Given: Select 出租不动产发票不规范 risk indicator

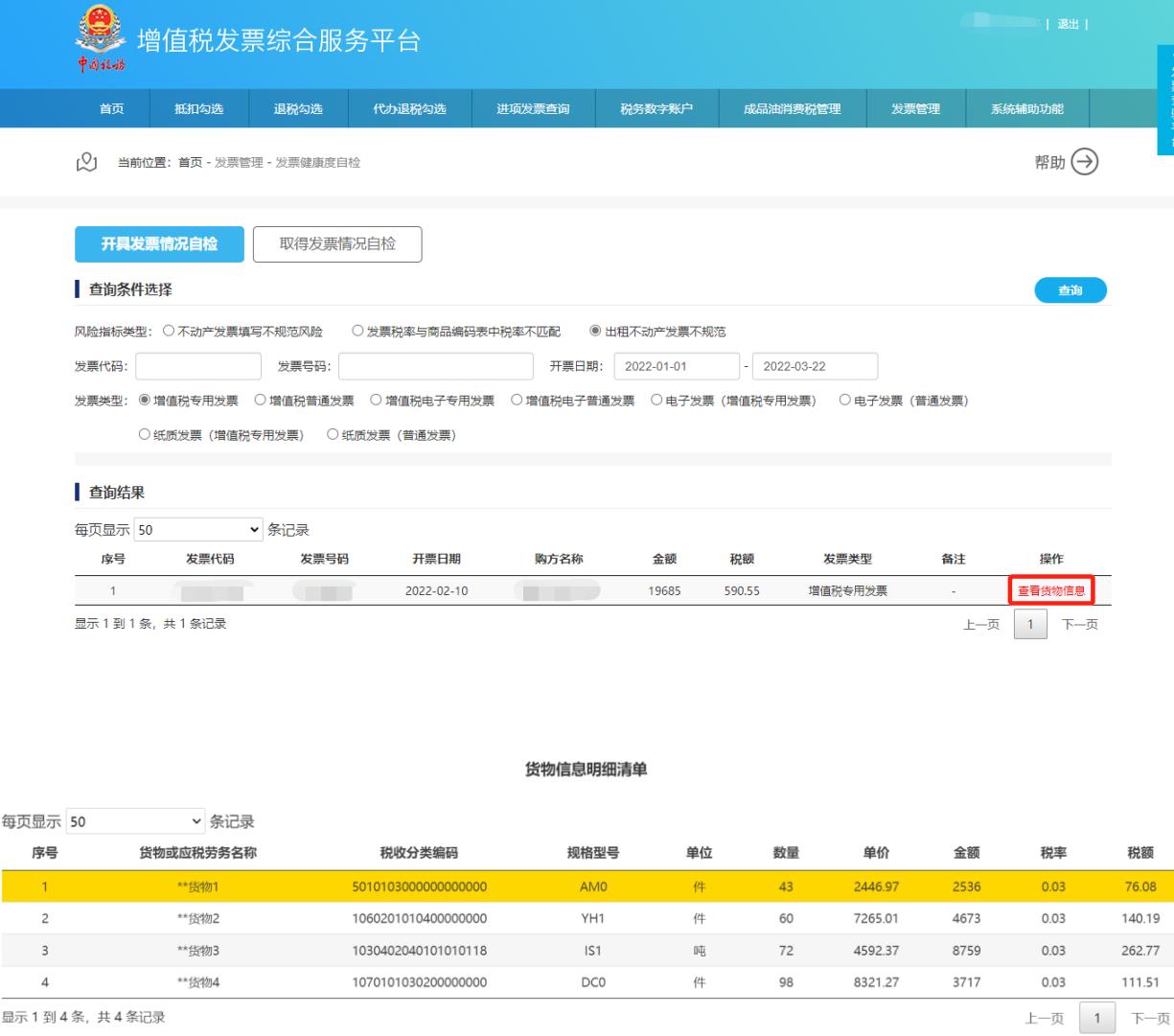Looking at the screenshot, I should tap(595, 332).
